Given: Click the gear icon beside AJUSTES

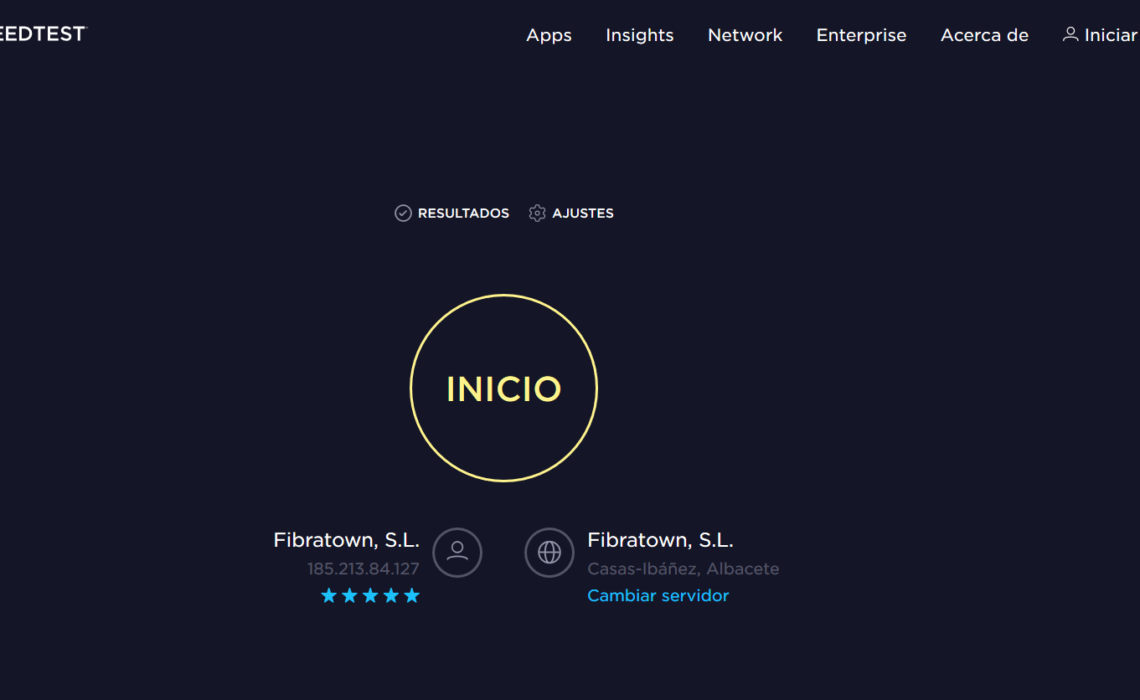Looking at the screenshot, I should tap(537, 213).
